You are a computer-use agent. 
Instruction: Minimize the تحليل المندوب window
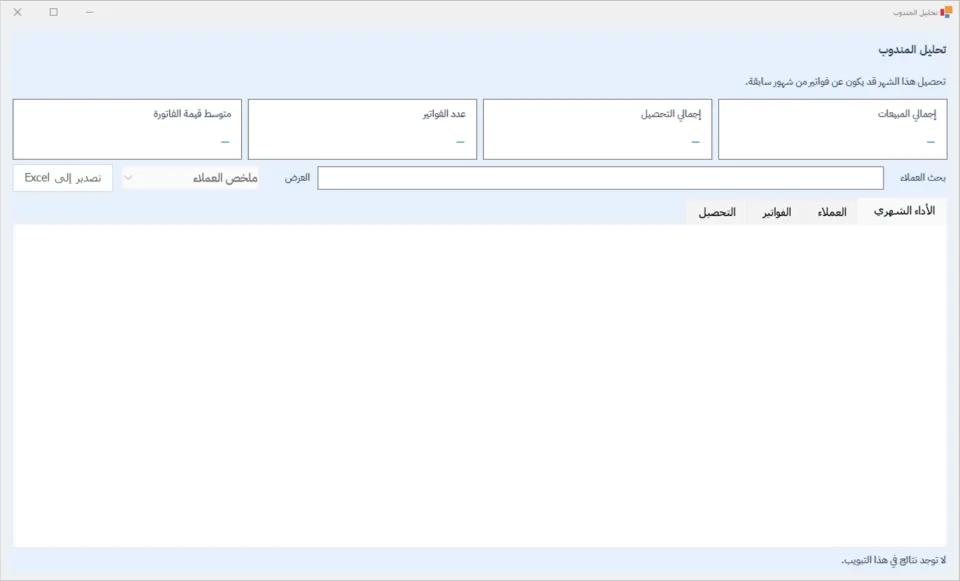click(x=89, y=12)
